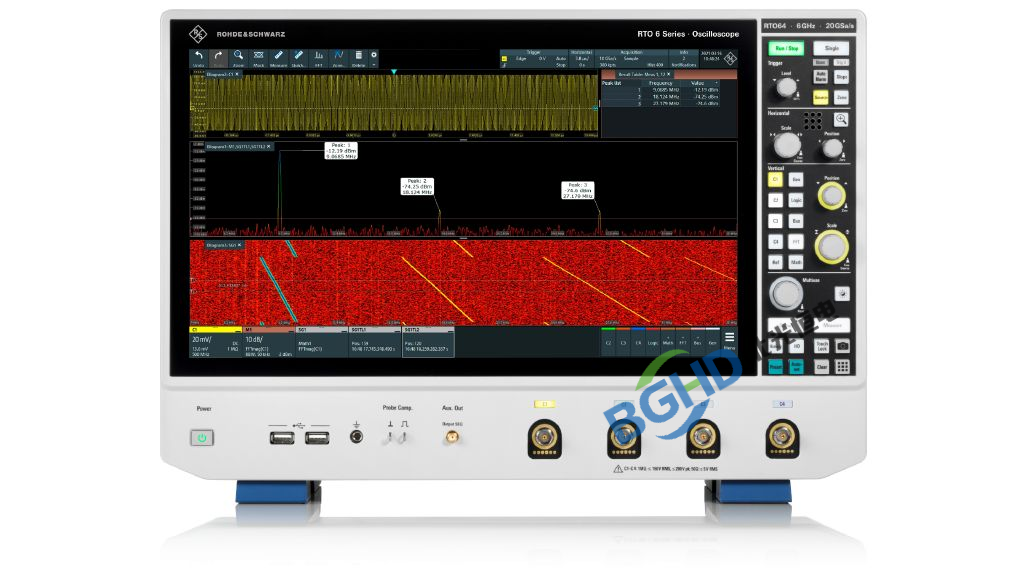Click the Peak 2 marker label
This screenshot has height=576, width=1024.
[x=417, y=187]
